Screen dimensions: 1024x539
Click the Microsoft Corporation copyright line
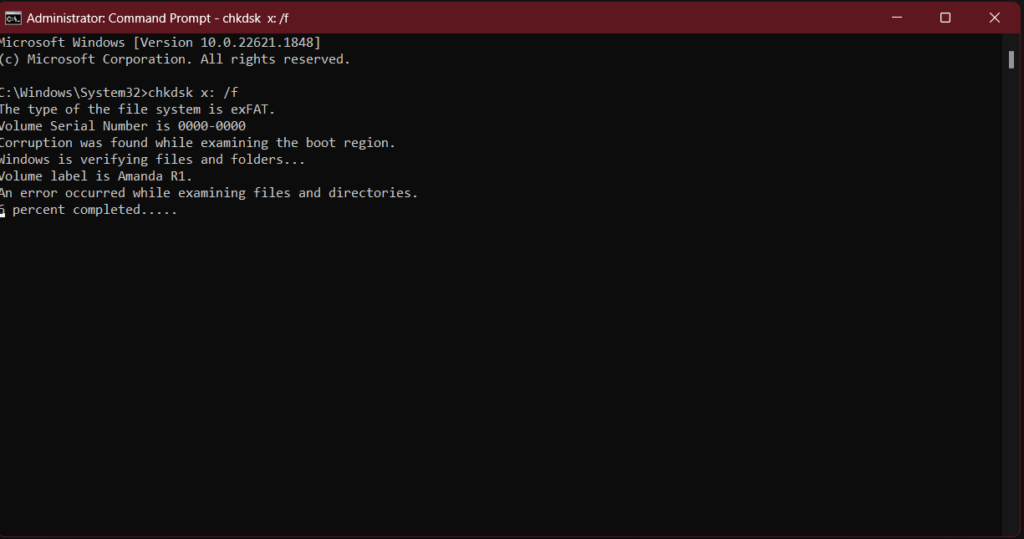pos(175,59)
